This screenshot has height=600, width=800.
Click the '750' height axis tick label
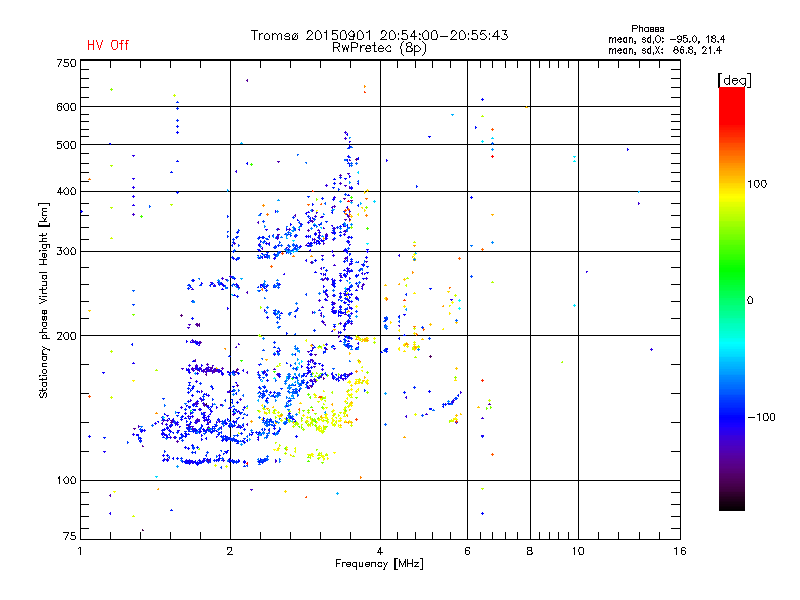pyautogui.click(x=66, y=63)
